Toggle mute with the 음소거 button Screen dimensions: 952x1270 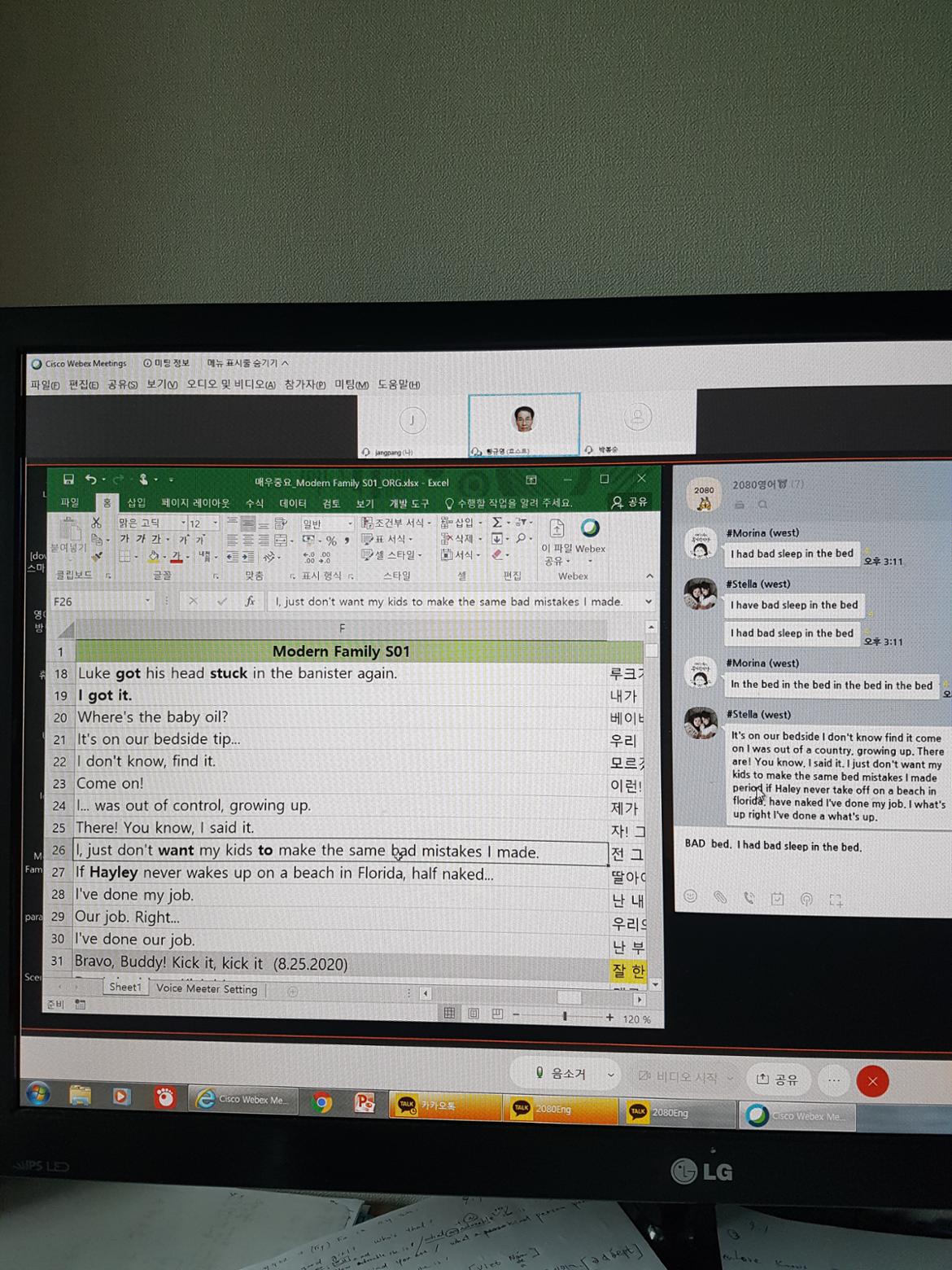tap(561, 1074)
